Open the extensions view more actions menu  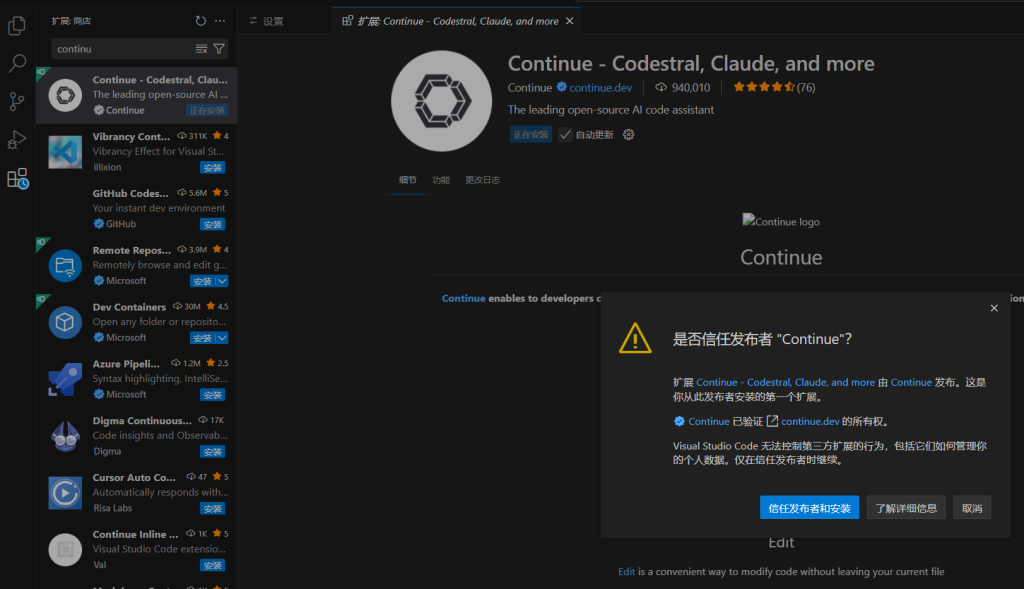[x=220, y=20]
